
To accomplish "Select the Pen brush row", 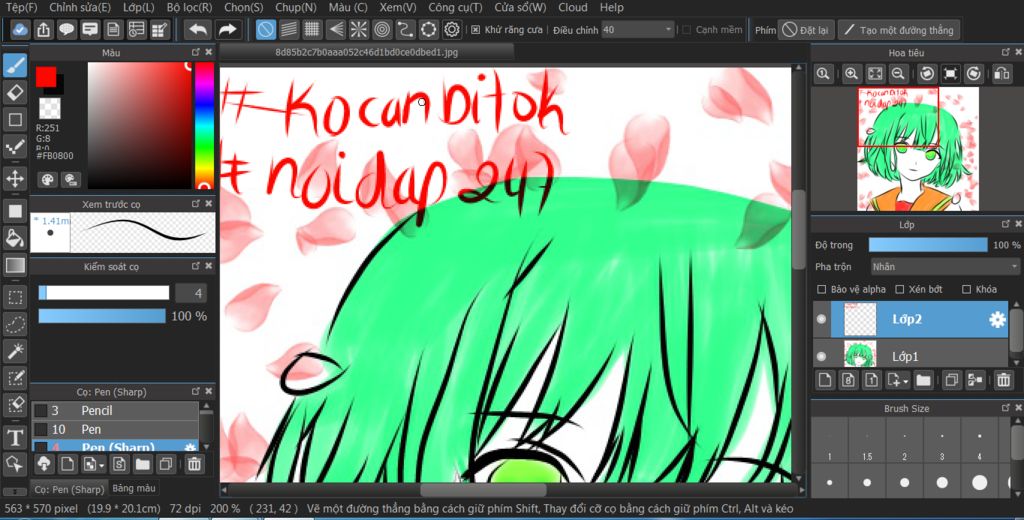I will 116,429.
